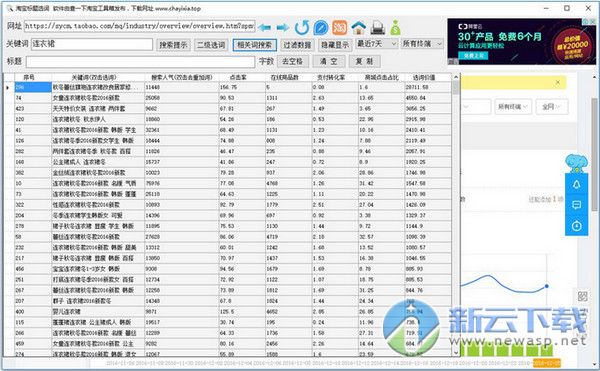The width and height of the screenshot is (600, 371).
Task: Select the row with 序号 74
Action: coord(233,98)
